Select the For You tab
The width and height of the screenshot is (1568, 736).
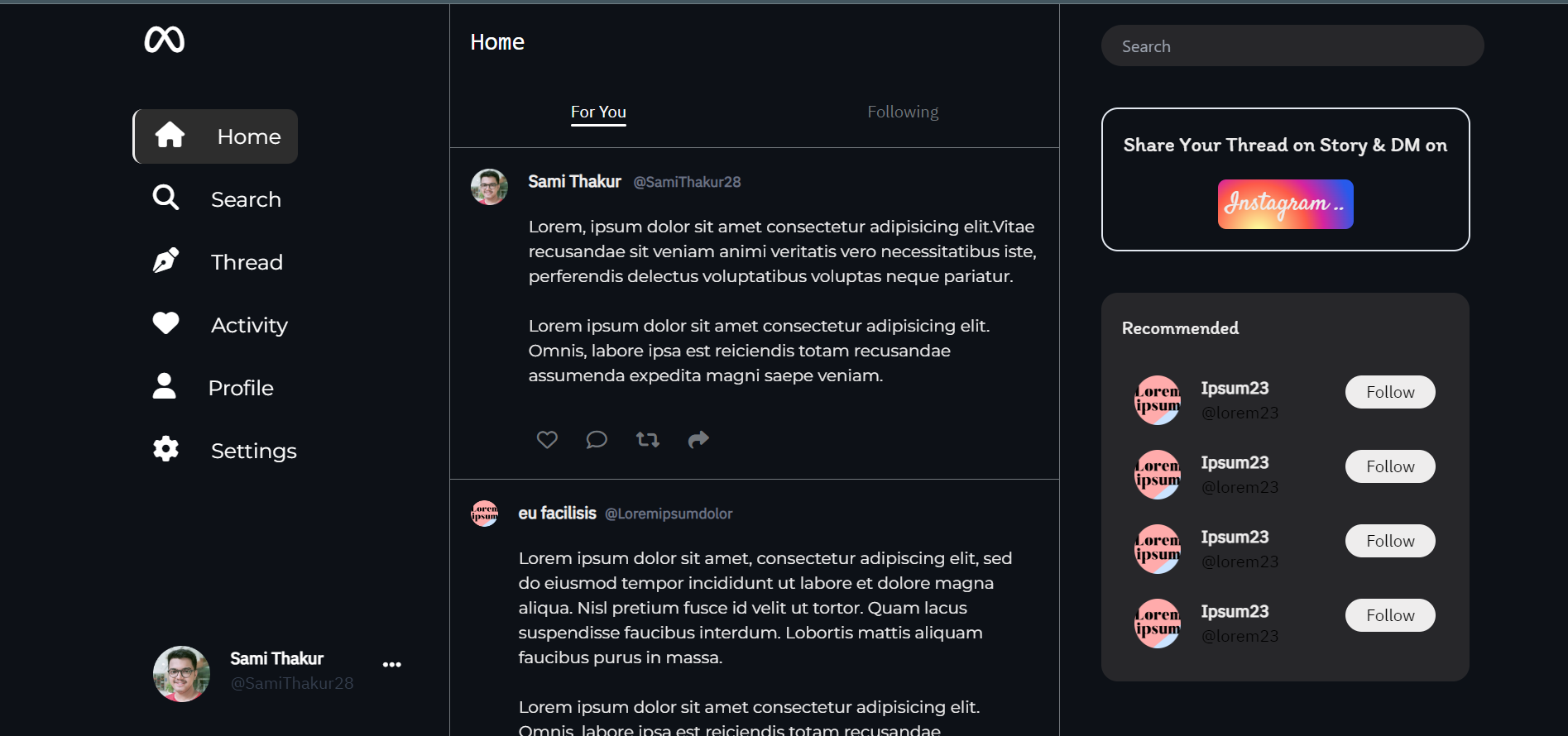pos(598,112)
